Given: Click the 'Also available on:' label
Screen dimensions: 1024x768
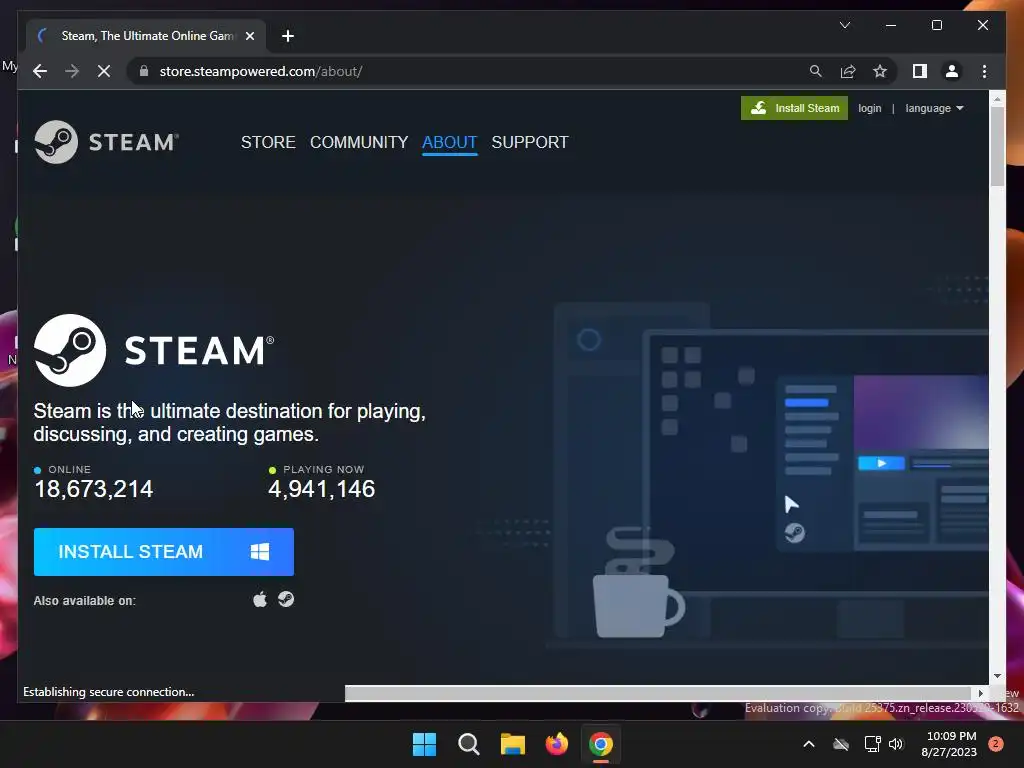Looking at the screenshot, I should [85, 601].
